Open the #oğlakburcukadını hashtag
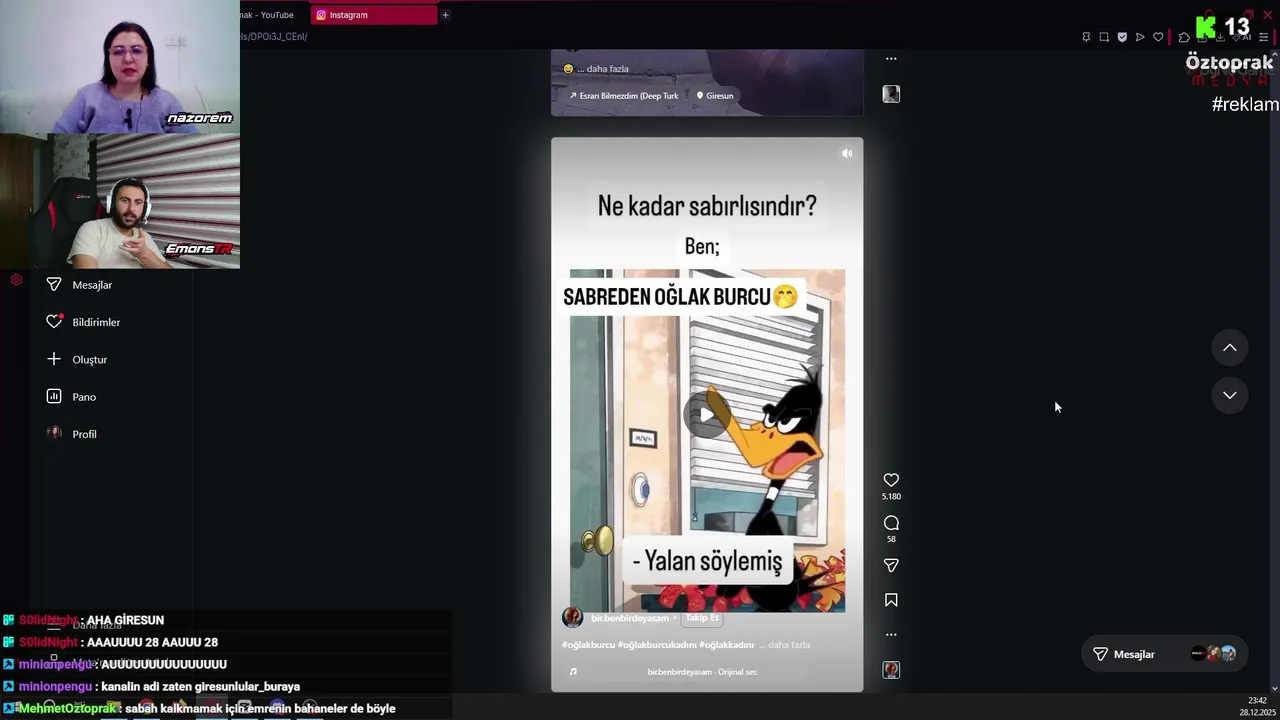The image size is (1280, 720). click(657, 645)
